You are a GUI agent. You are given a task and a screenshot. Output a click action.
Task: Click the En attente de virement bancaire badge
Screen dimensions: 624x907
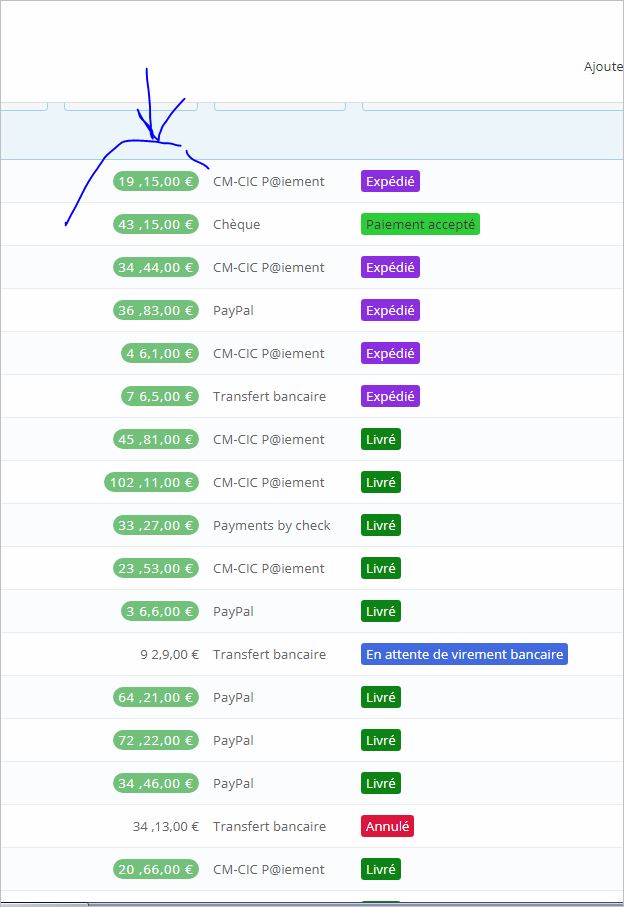[464, 654]
